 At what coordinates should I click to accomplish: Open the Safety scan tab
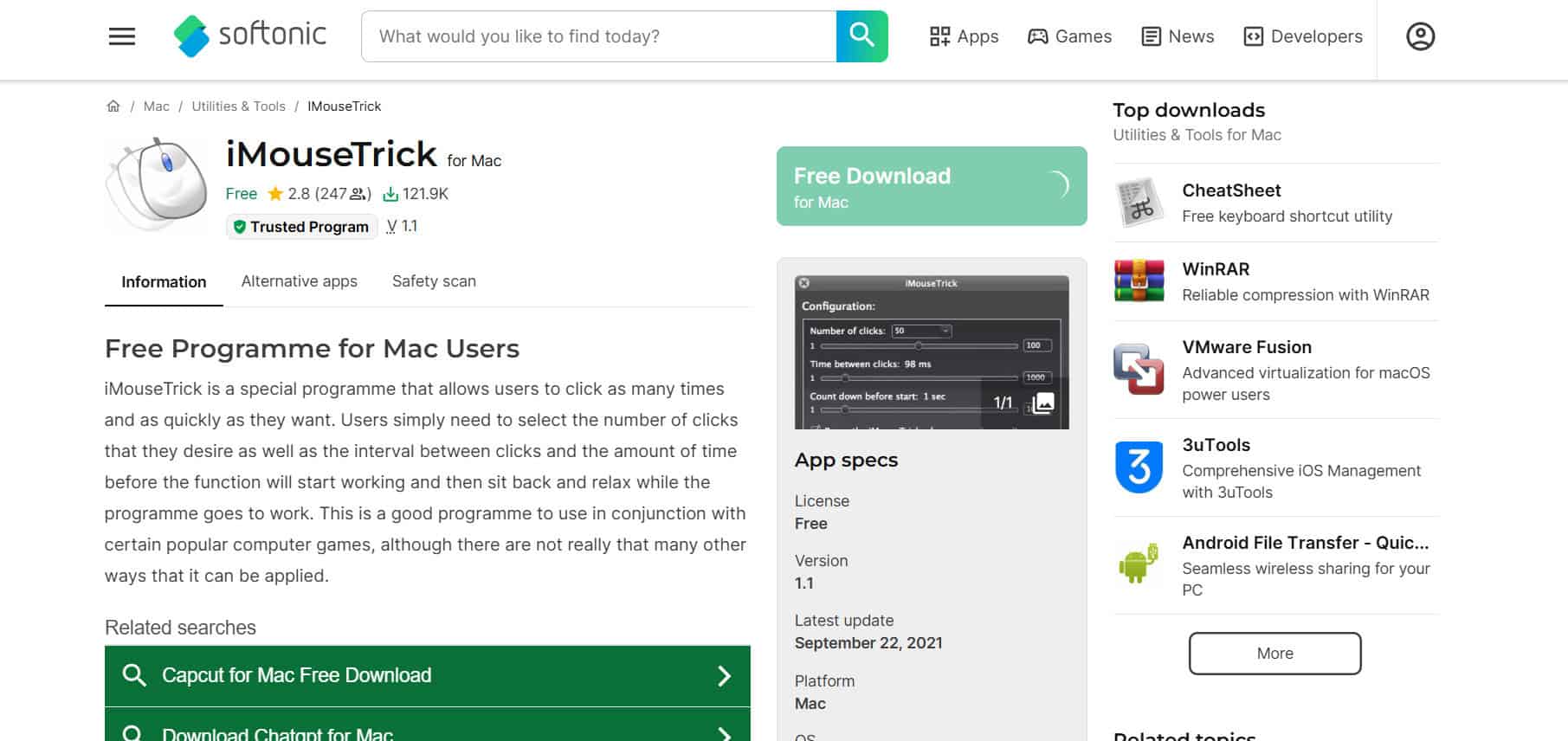[x=434, y=281]
